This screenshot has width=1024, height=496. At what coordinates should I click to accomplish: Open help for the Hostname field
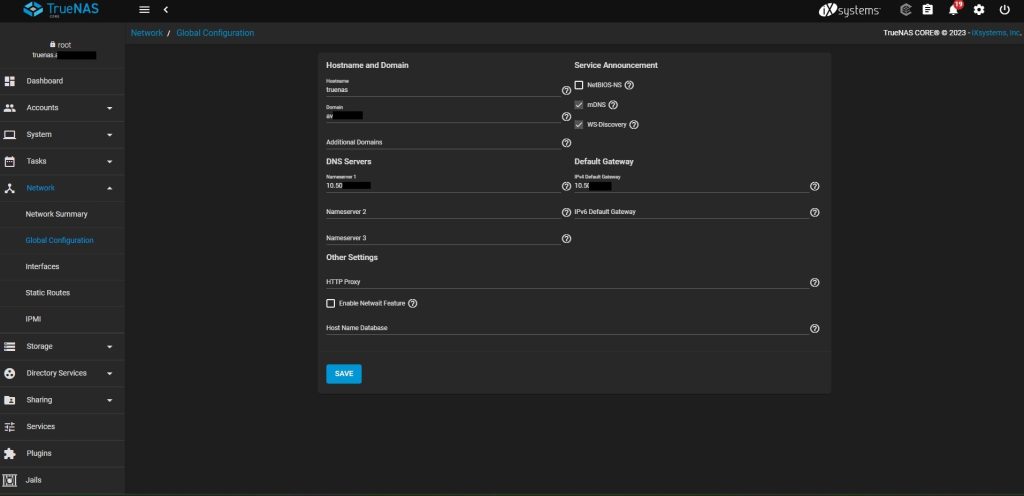[566, 91]
